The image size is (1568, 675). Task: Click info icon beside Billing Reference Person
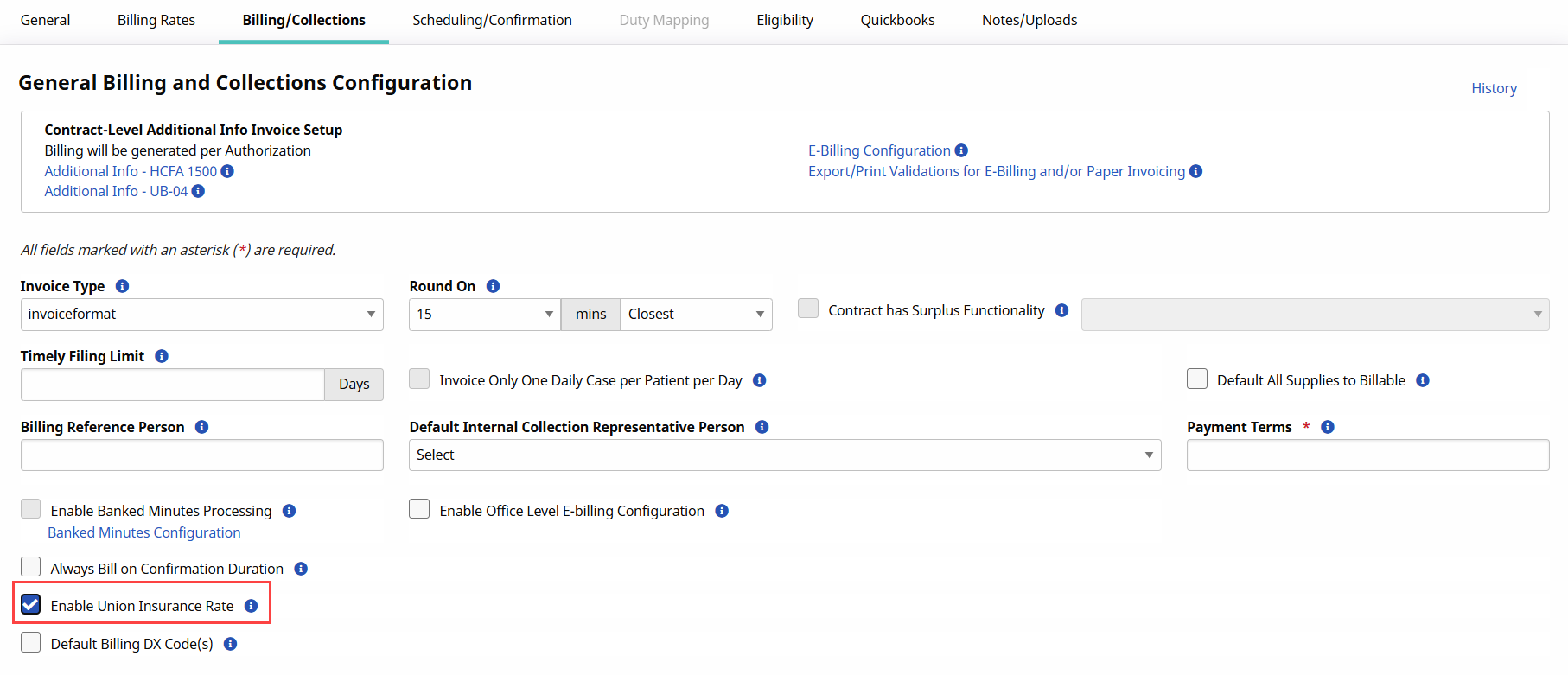(201, 427)
